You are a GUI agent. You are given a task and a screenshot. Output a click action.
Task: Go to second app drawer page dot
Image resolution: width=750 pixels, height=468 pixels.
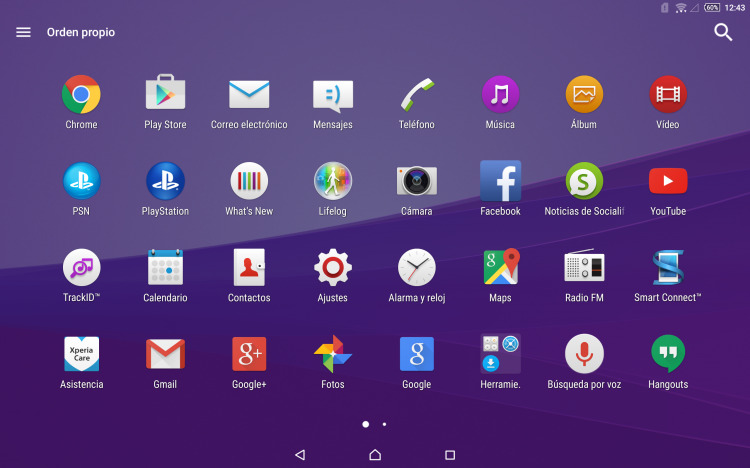pos(384,424)
